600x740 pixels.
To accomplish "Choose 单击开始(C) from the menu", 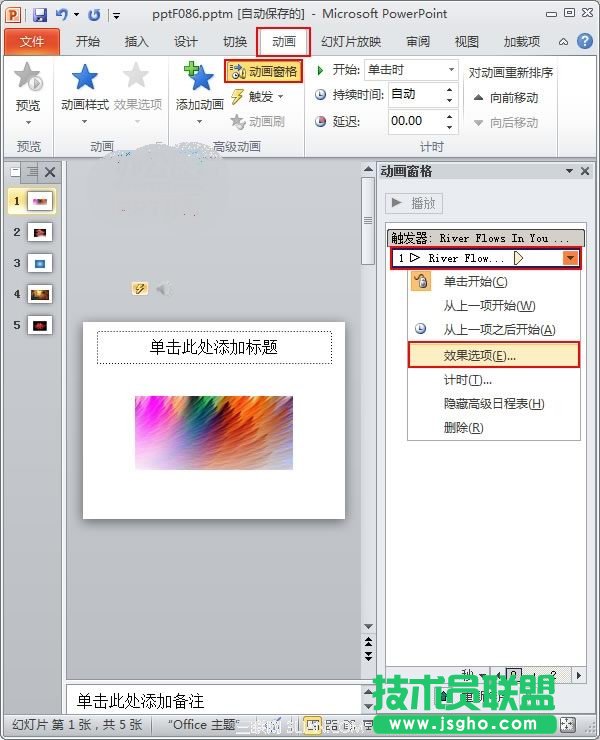I will coord(494,282).
